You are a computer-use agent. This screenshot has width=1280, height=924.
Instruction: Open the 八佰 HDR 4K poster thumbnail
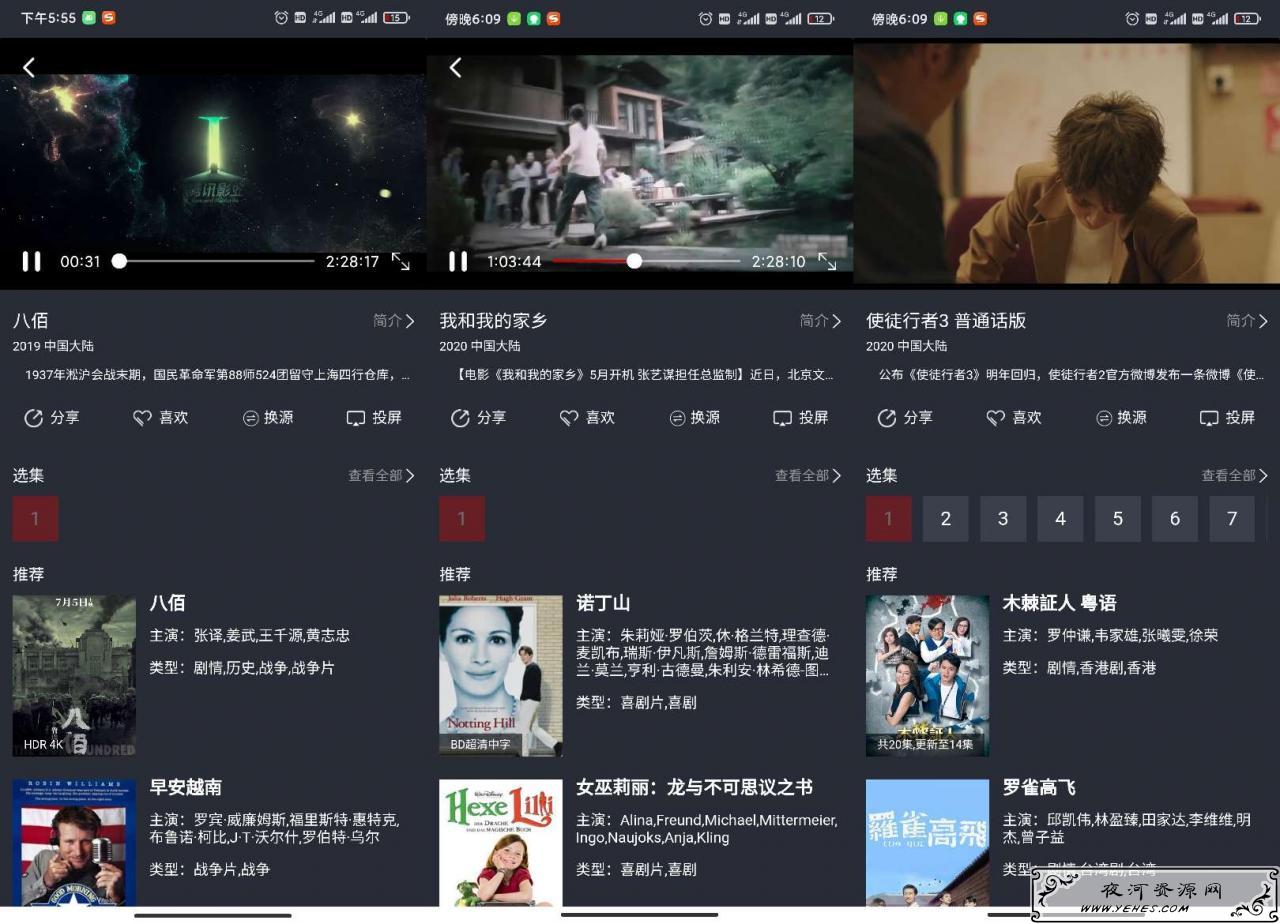point(74,675)
